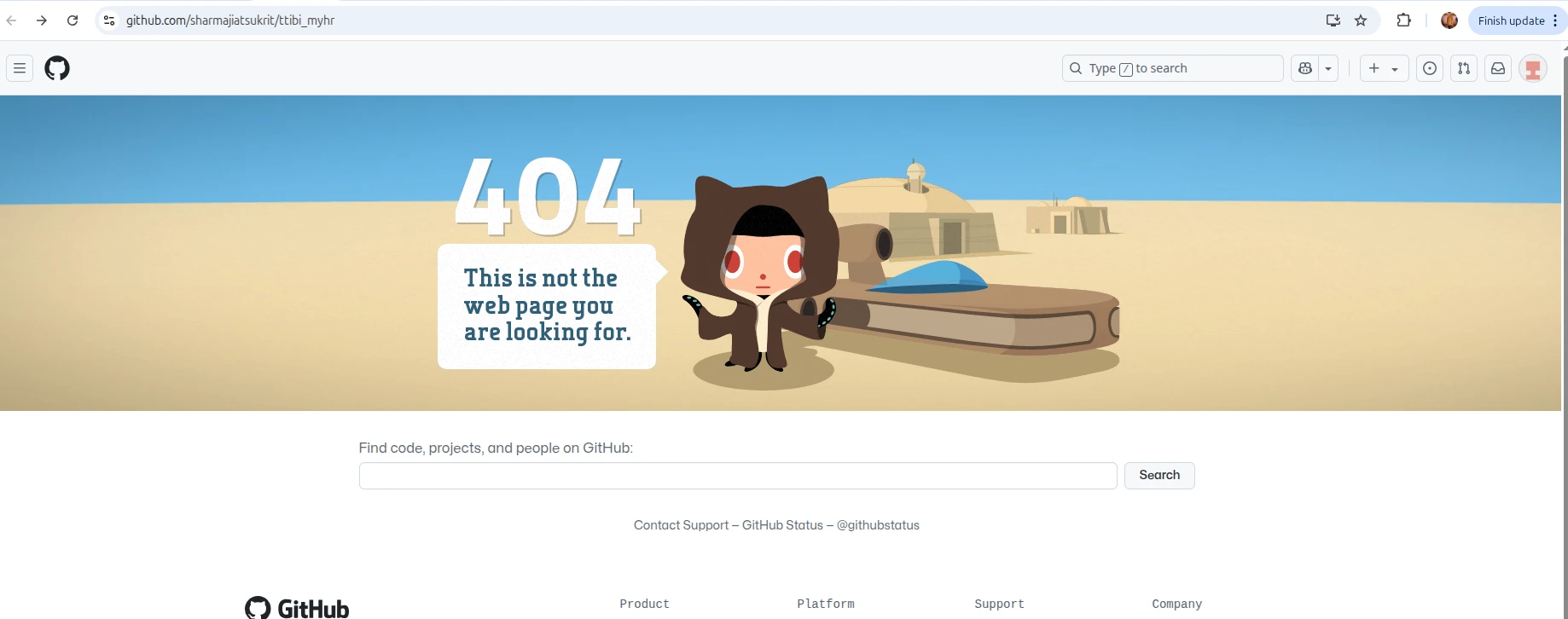Open Issues icon in header
The height and width of the screenshot is (619, 1568).
tap(1430, 68)
